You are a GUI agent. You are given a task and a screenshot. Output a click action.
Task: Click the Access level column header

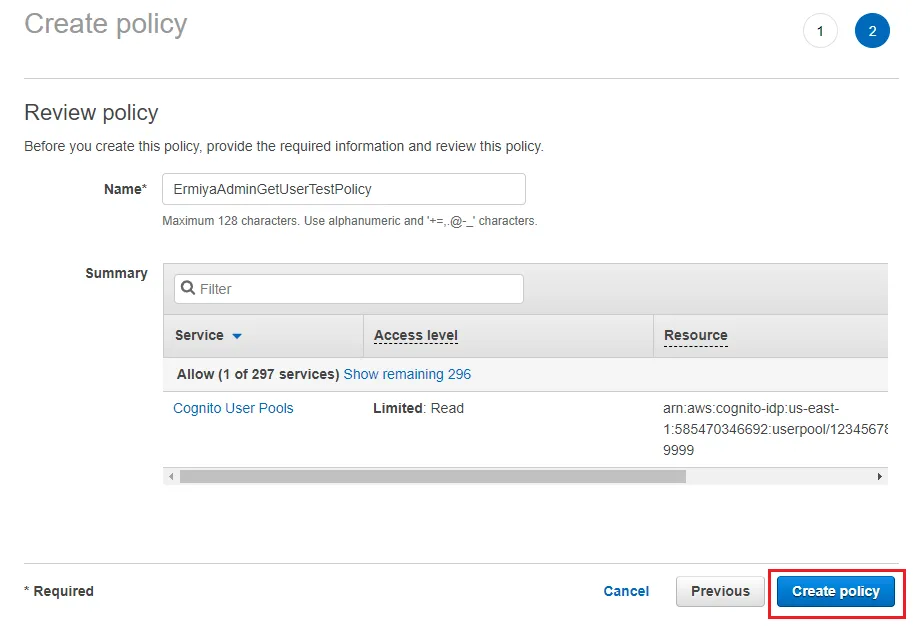coord(415,336)
